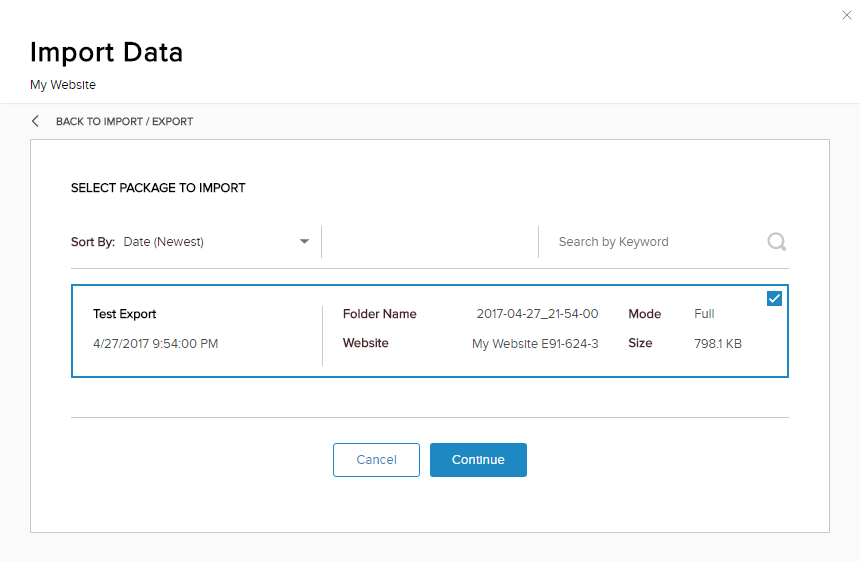Click folder name 2017-04-27_21-54-00
Screen dimensions: 860x561
537,314
